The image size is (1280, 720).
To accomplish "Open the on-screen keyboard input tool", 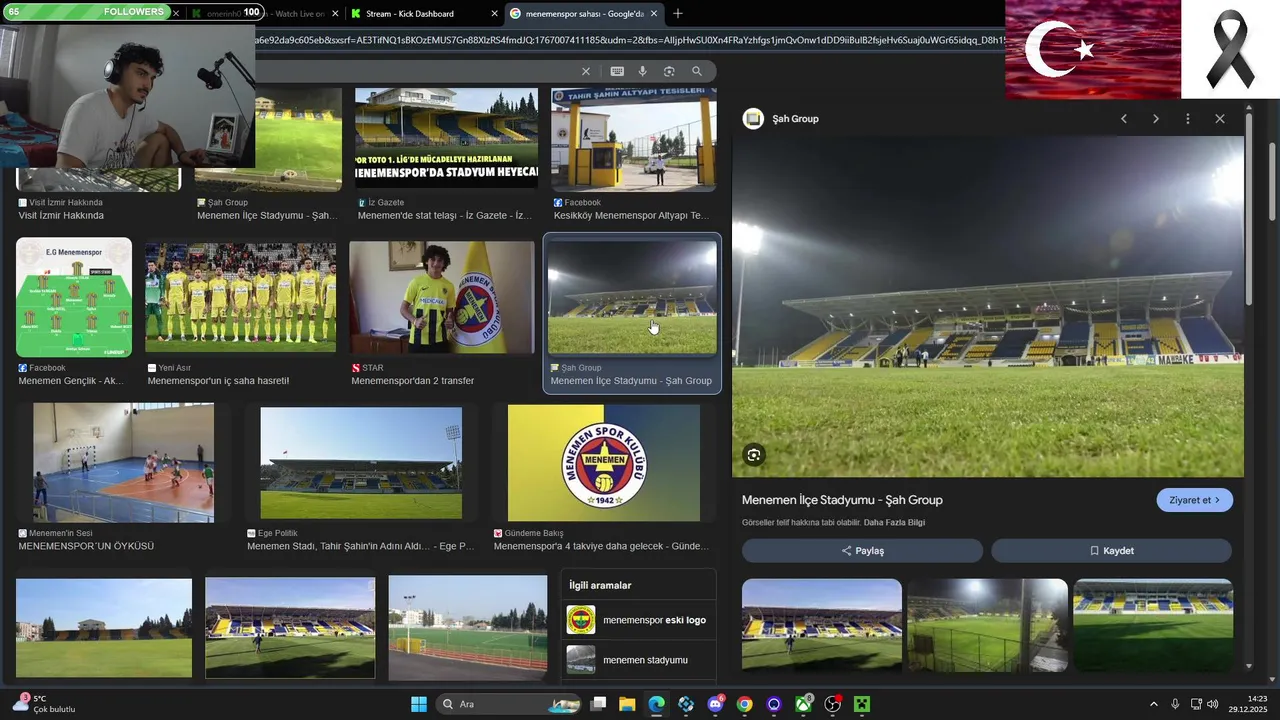I will (617, 71).
